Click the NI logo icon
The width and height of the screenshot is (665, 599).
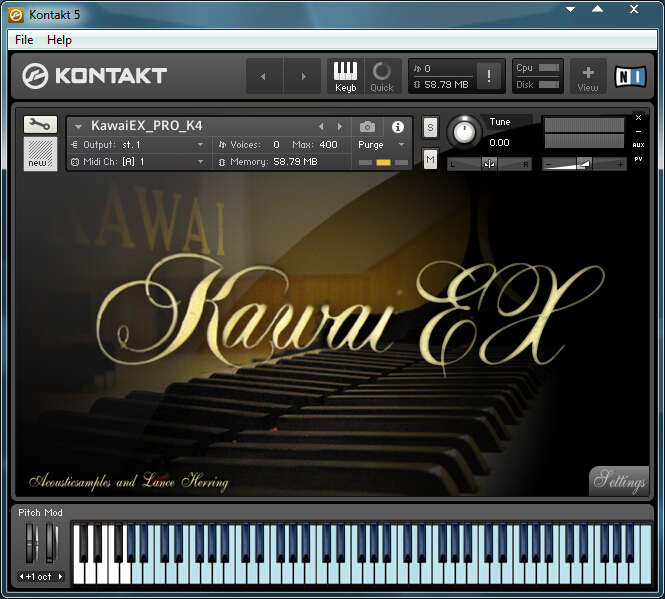point(631,77)
